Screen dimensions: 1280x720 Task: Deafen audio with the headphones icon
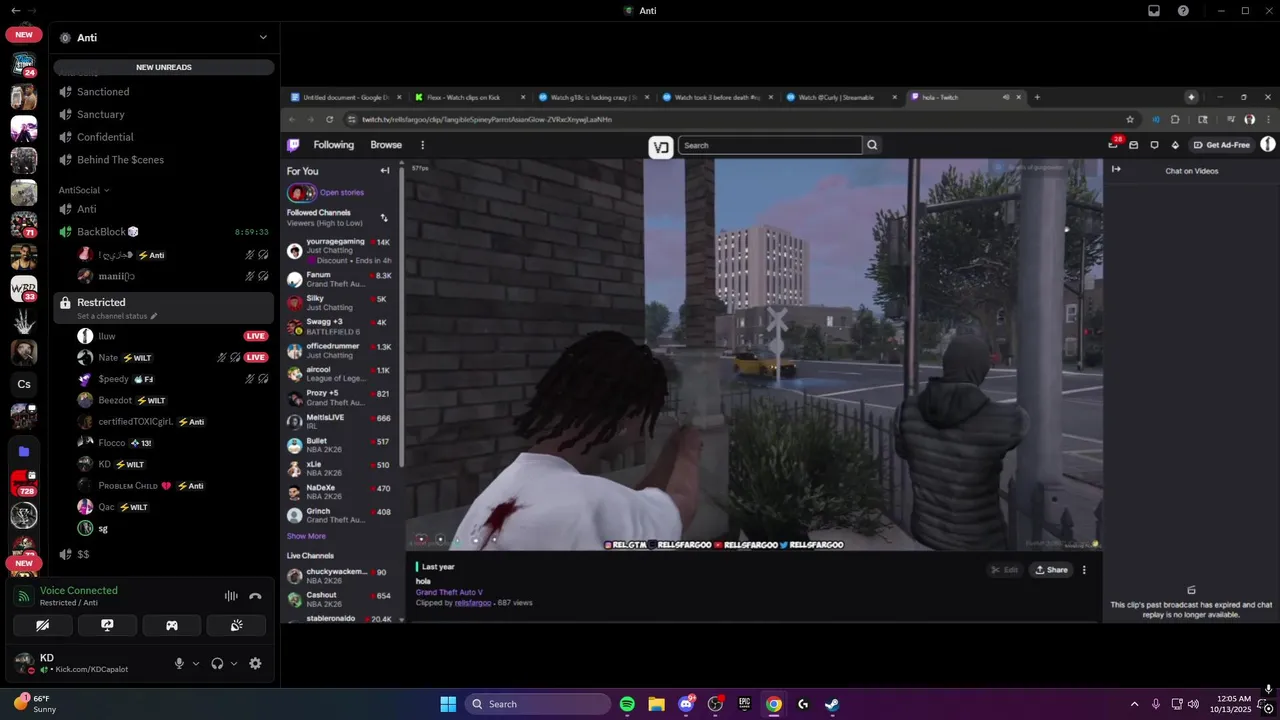click(217, 663)
